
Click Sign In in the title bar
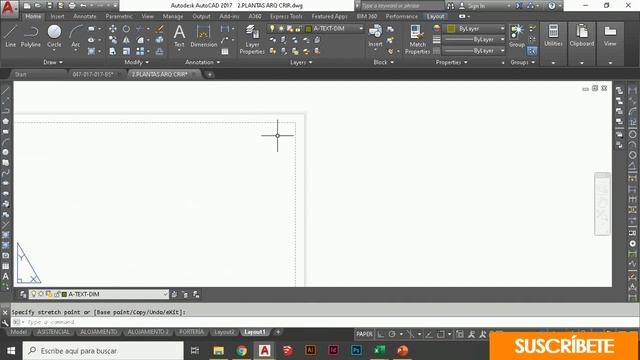[x=476, y=6]
